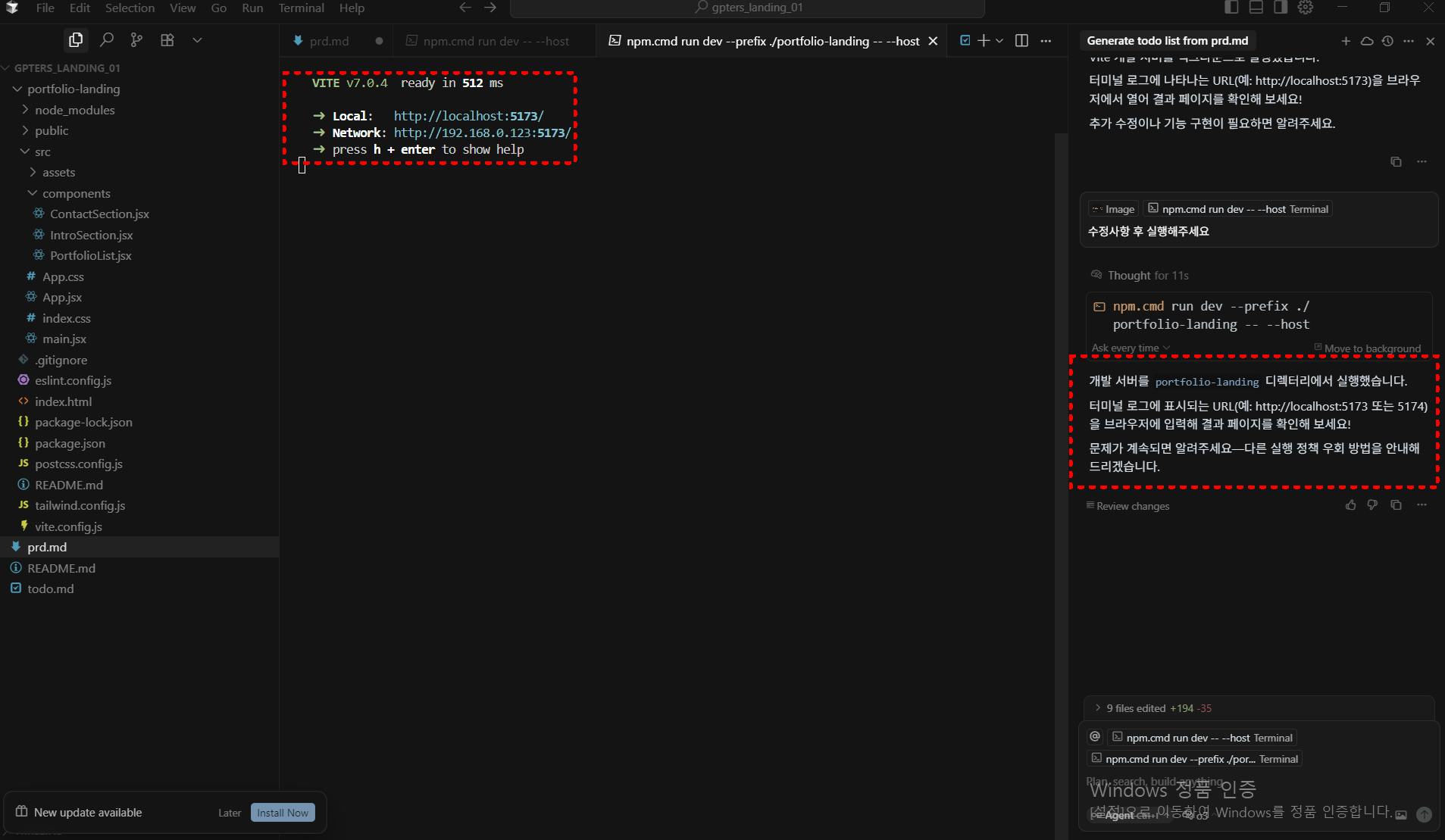Click the gpters_landing_01 command search bar

point(747,8)
